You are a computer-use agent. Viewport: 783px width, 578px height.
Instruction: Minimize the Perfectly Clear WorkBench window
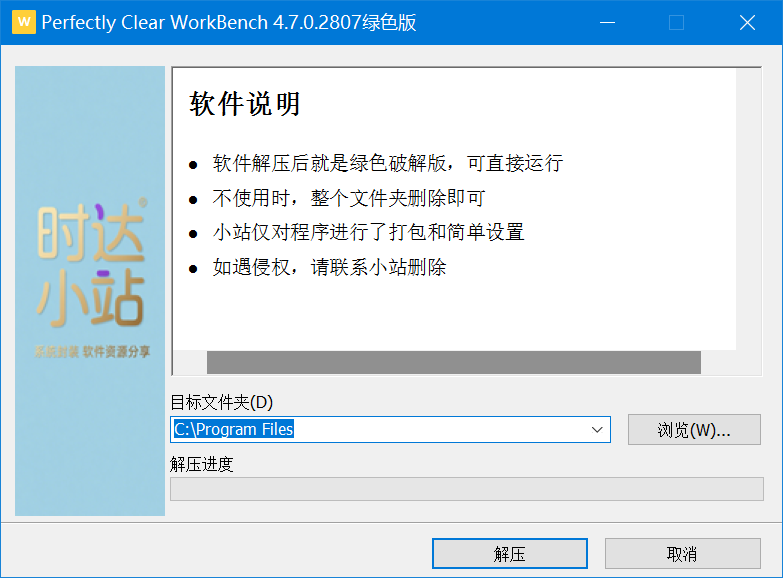coord(607,22)
